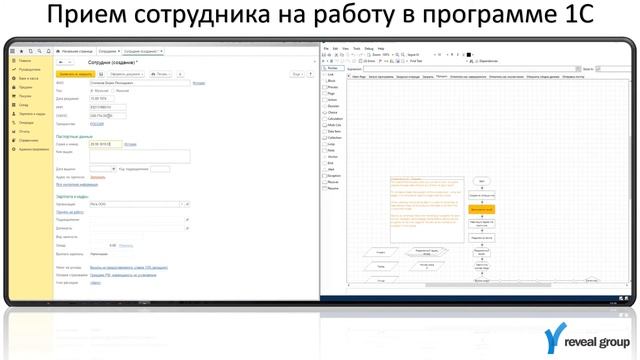The image size is (640, 360).
Task: Open the history icon in 1C top bar
Action: [31, 51]
